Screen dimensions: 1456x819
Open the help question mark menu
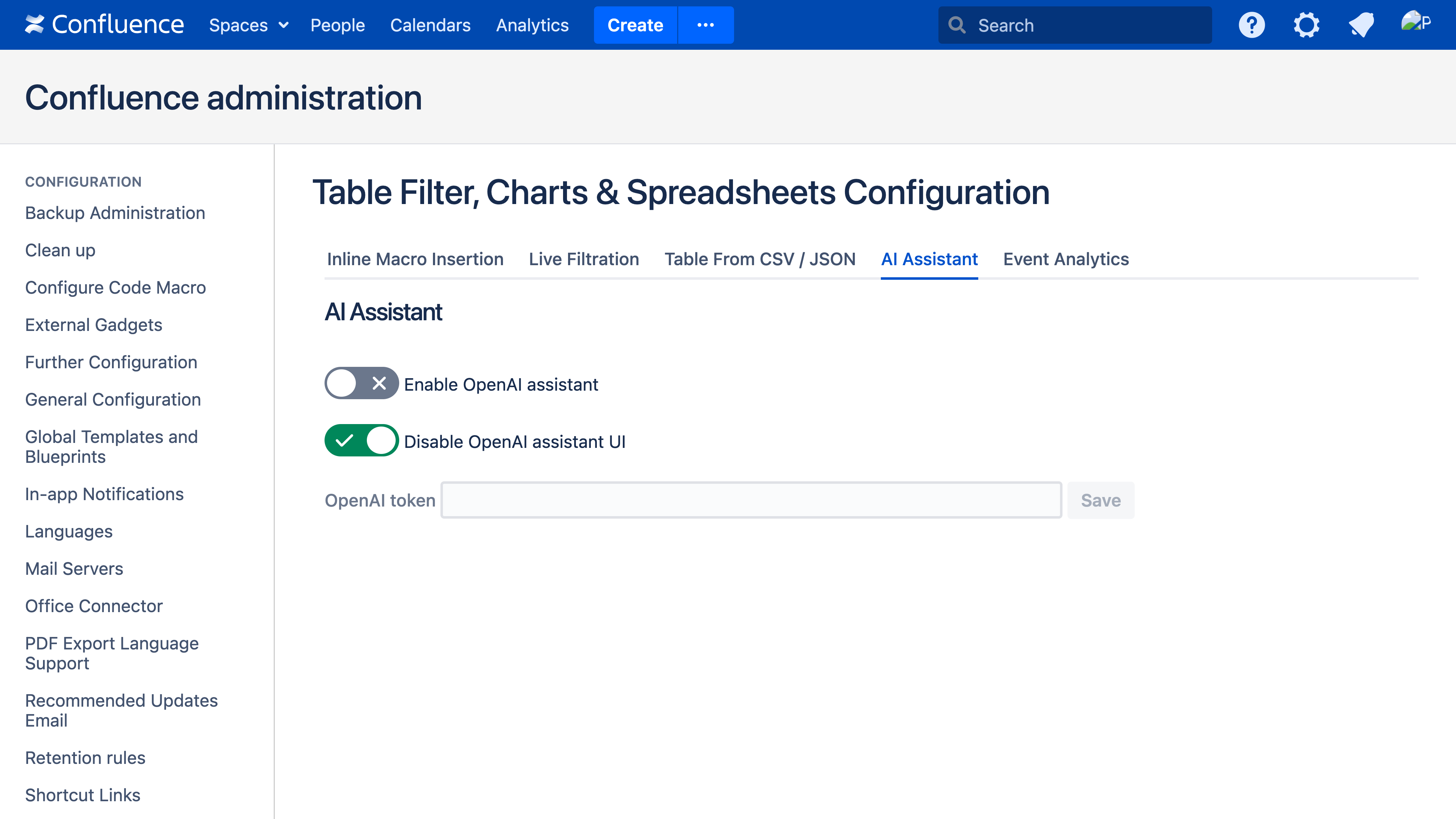(x=1251, y=25)
